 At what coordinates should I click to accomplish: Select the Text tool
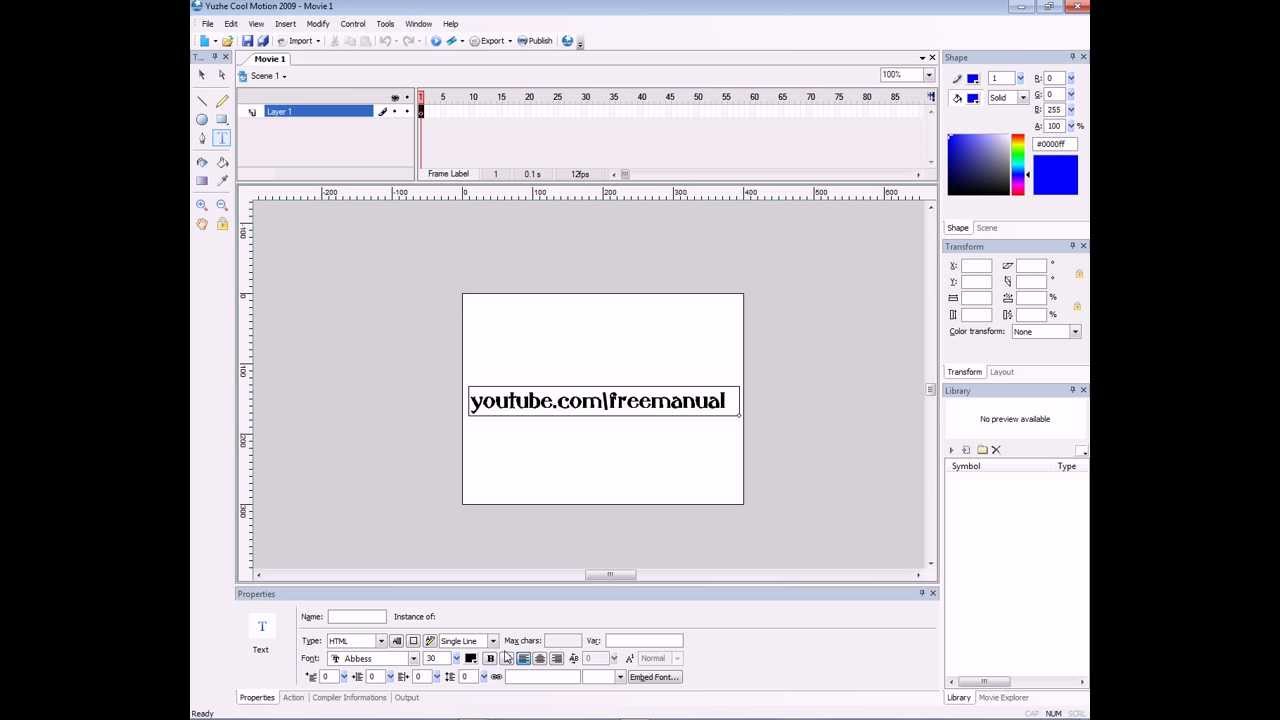222,138
